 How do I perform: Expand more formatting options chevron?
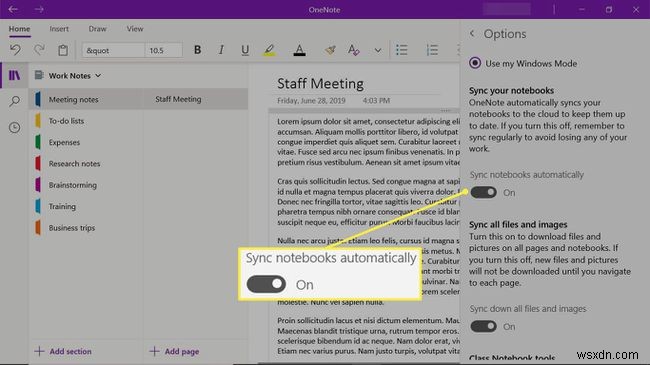[x=378, y=51]
